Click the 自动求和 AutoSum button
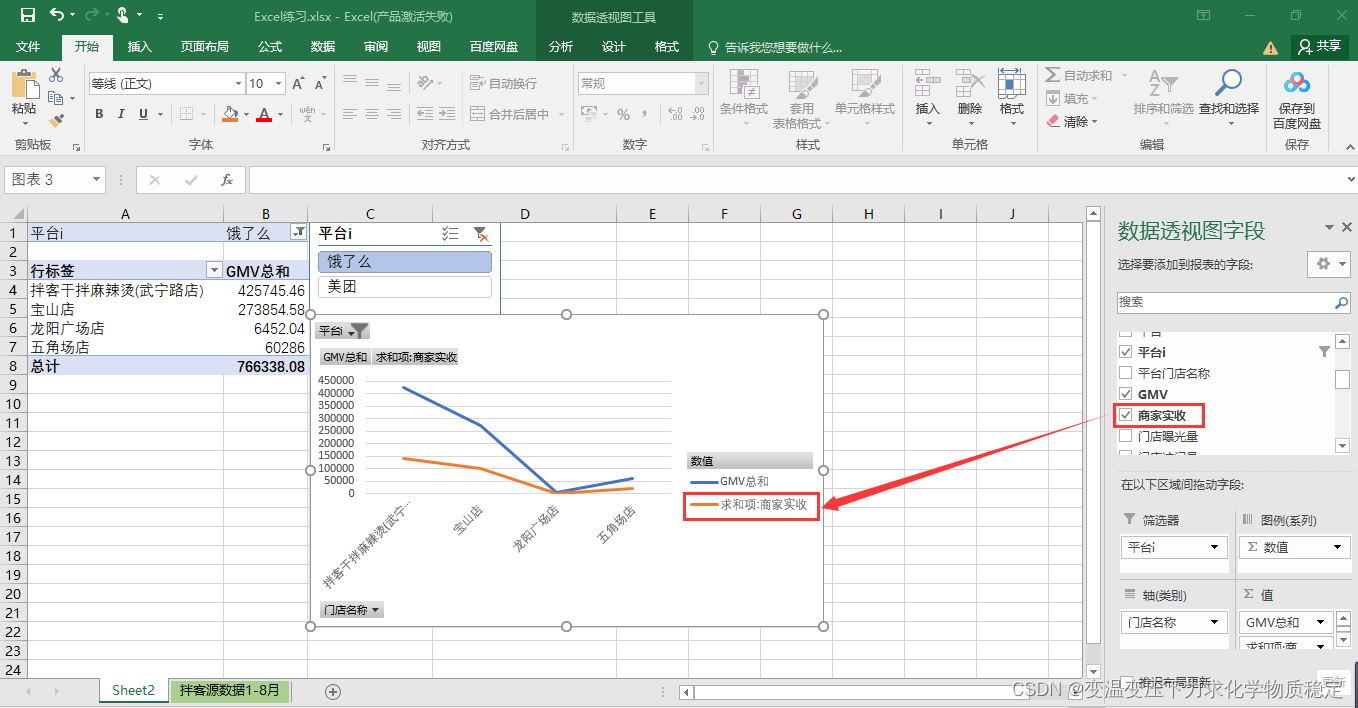 [x=1080, y=76]
